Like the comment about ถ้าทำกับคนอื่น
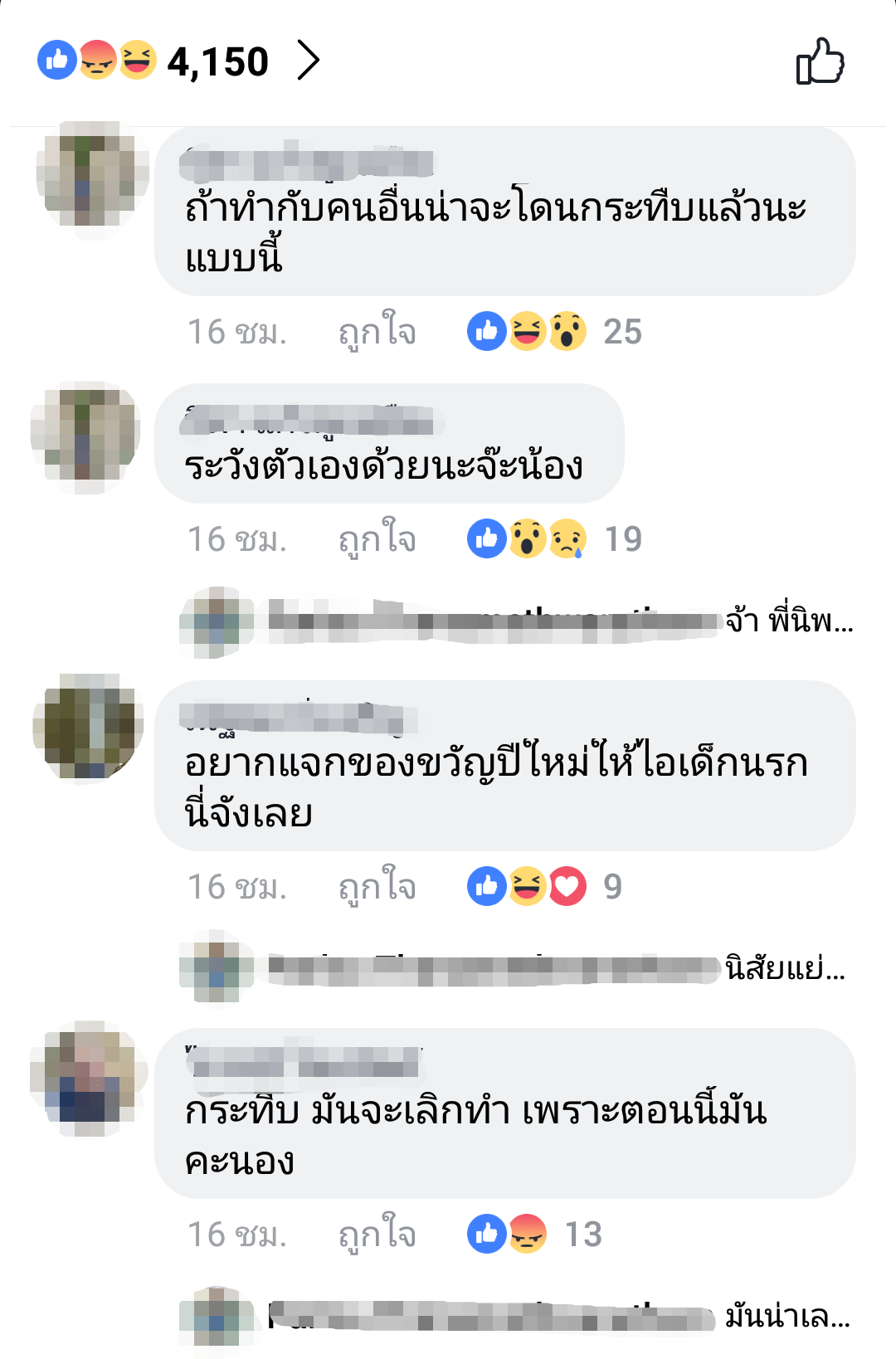The image size is (896, 1359). coord(377,332)
